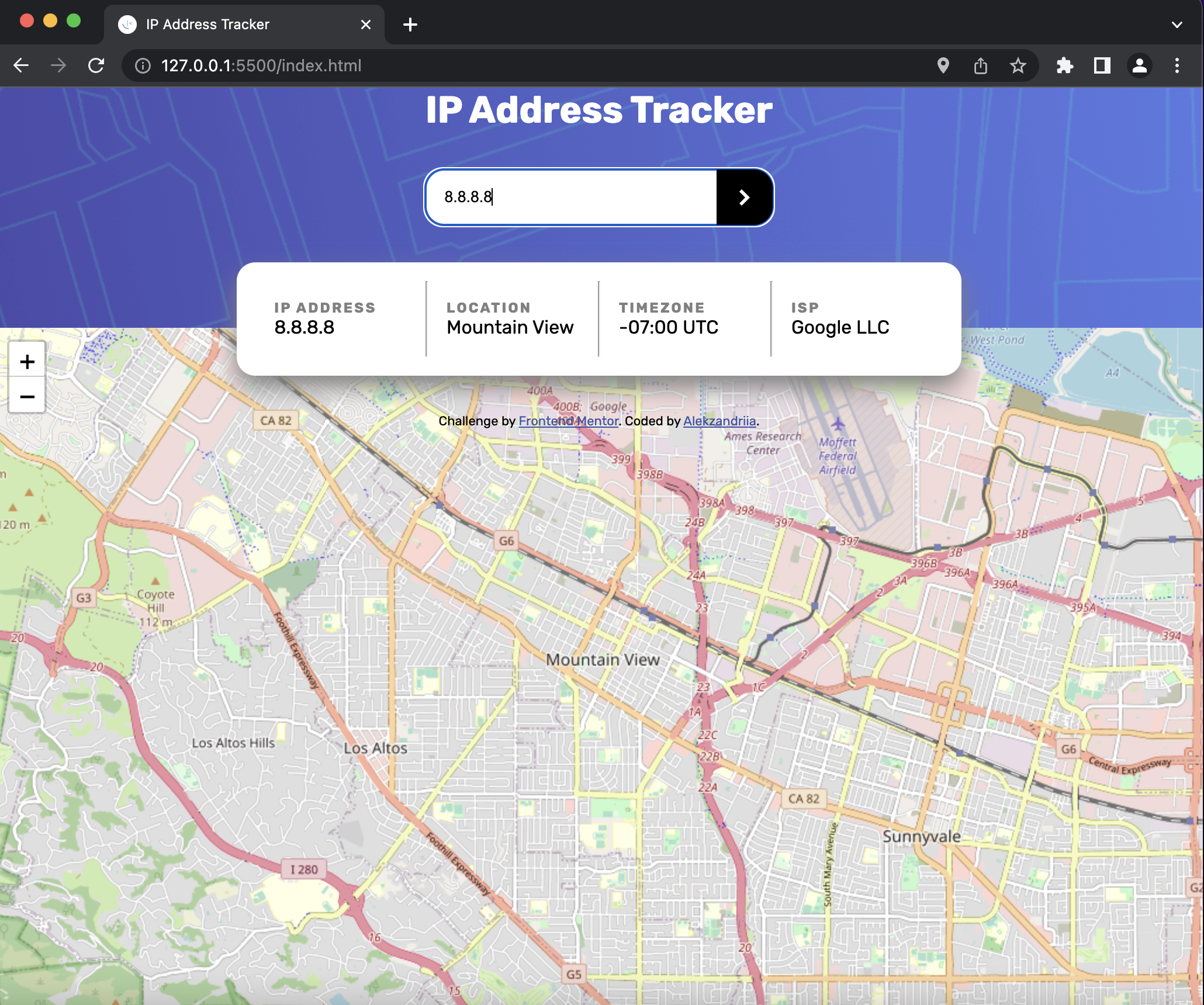This screenshot has width=1204, height=1005.
Task: Toggle the browser side panel
Action: point(1102,65)
